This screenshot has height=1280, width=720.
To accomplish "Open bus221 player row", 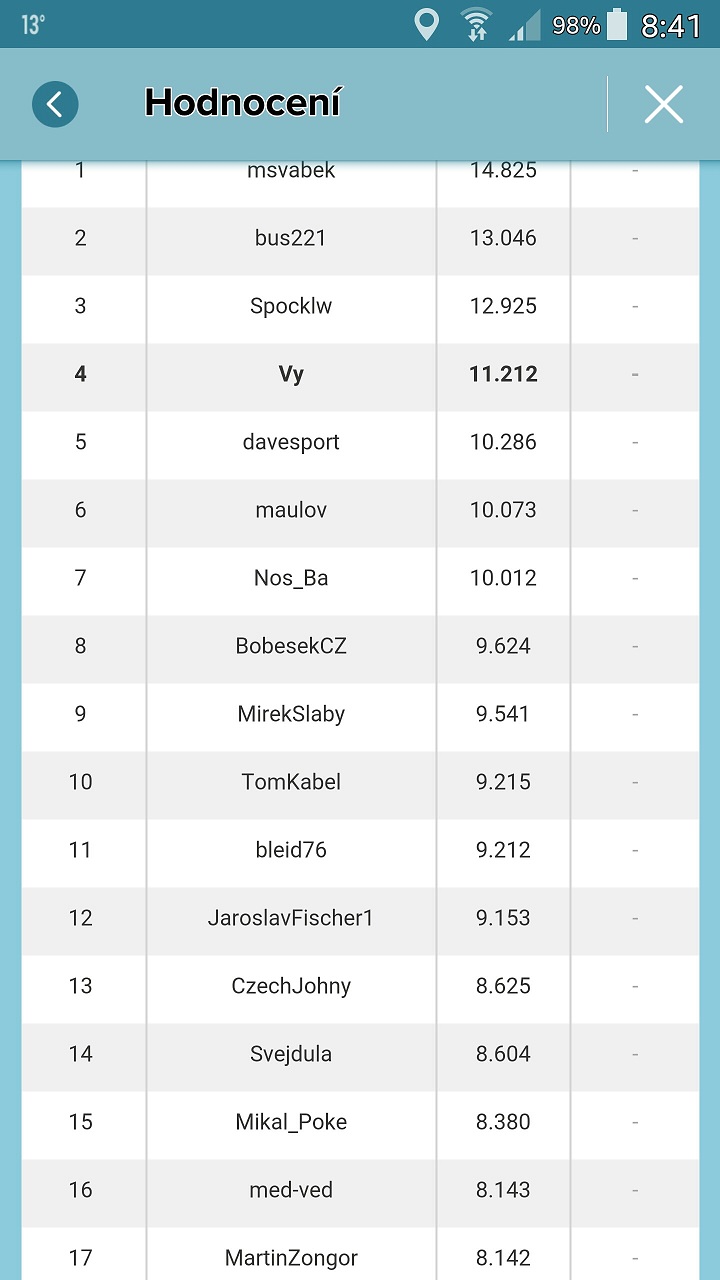I will tap(291, 238).
